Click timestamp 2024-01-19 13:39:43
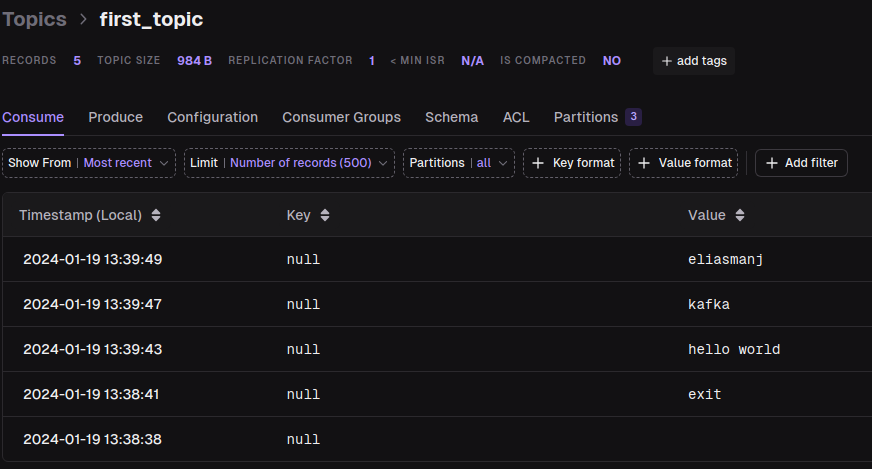This screenshot has width=872, height=469. tap(92, 349)
